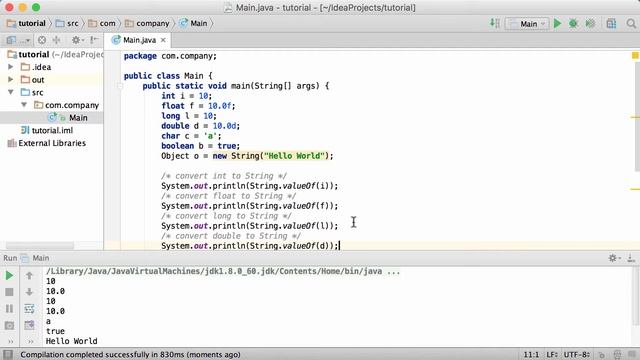Change line separator LF in status bar
This screenshot has width=640, height=360.
pos(552,354)
